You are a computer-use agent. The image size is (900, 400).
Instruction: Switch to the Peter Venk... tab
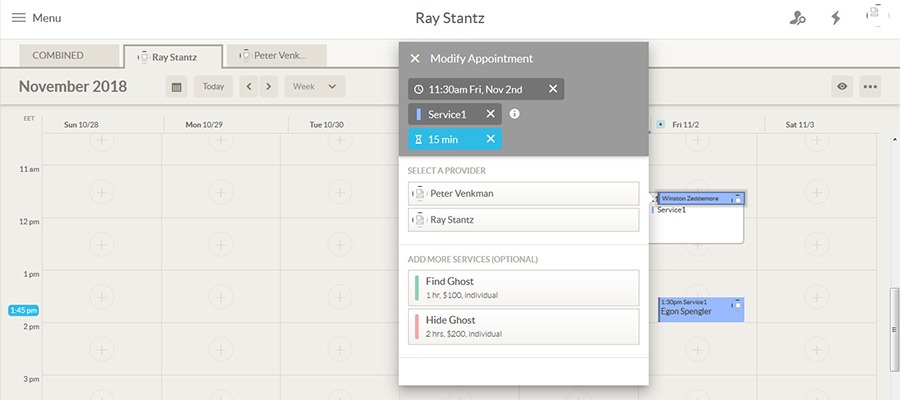point(277,56)
